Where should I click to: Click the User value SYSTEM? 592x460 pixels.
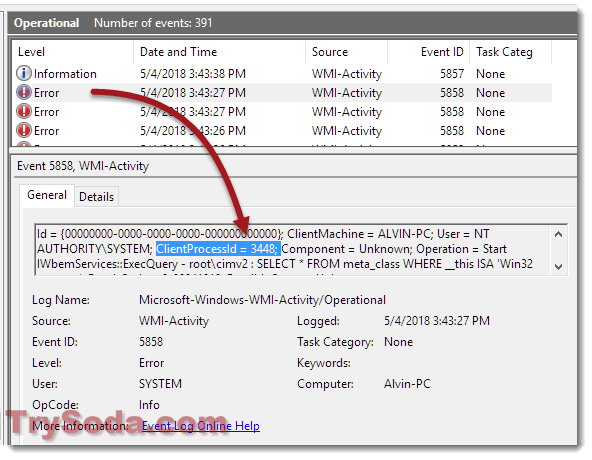click(x=160, y=384)
